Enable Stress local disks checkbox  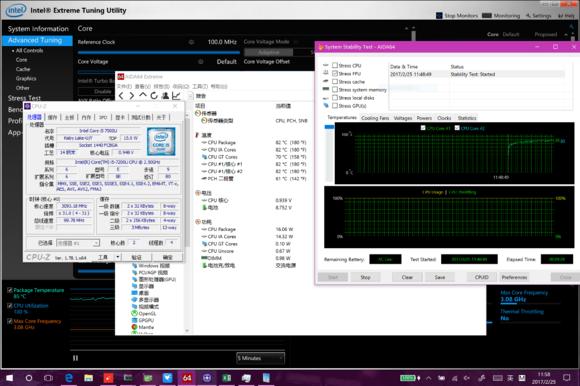(335, 98)
